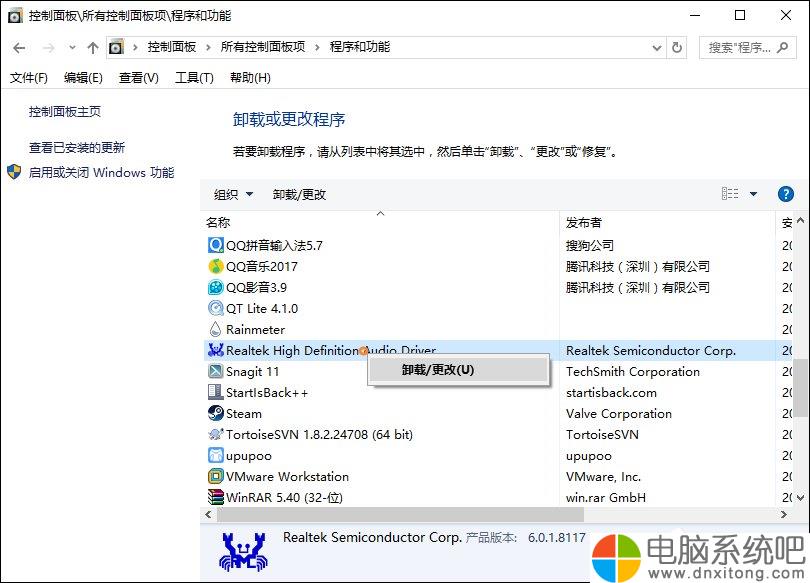Expand the chevron after 控制面板 breadcrumb
Screen dimensions: 810x583
click(x=208, y=48)
